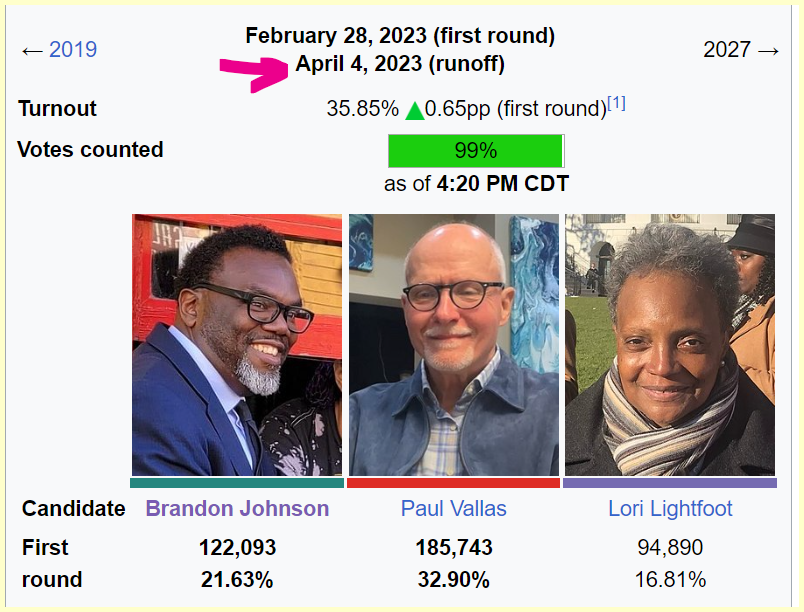Open footnote reference [1]

coord(617,103)
